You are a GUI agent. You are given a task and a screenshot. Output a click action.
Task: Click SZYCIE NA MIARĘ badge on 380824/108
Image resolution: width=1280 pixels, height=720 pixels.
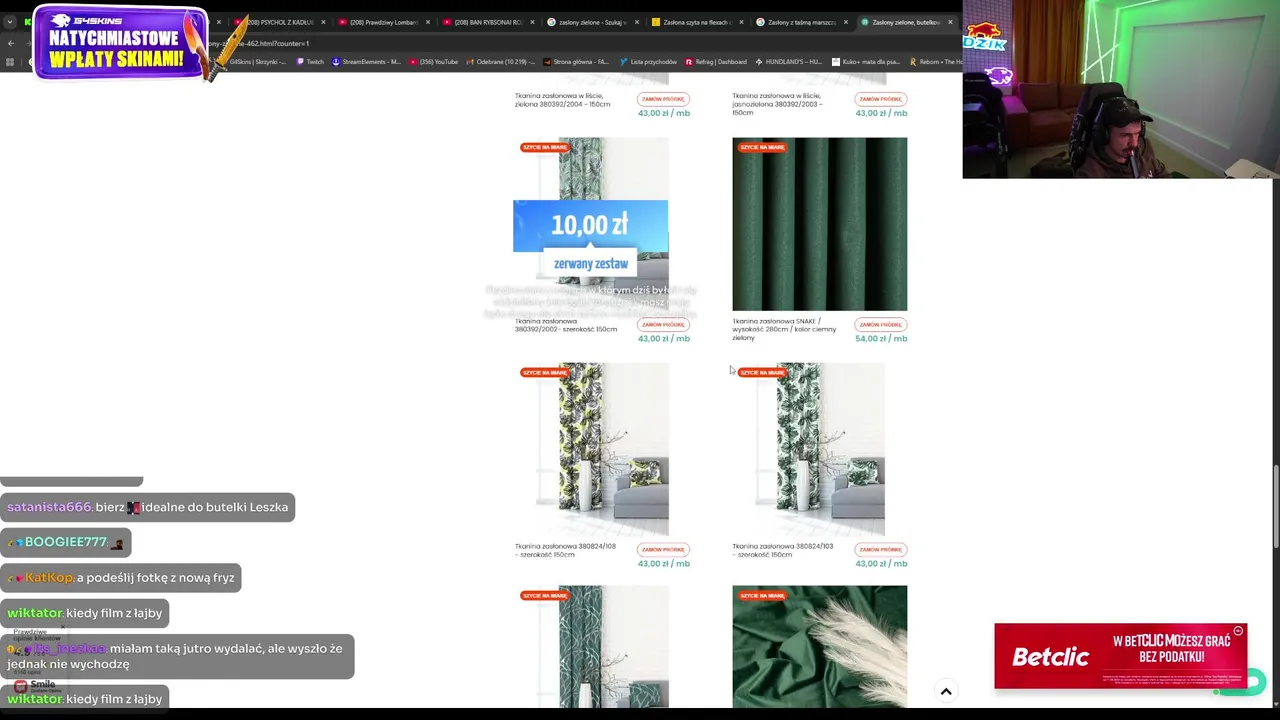tap(545, 372)
